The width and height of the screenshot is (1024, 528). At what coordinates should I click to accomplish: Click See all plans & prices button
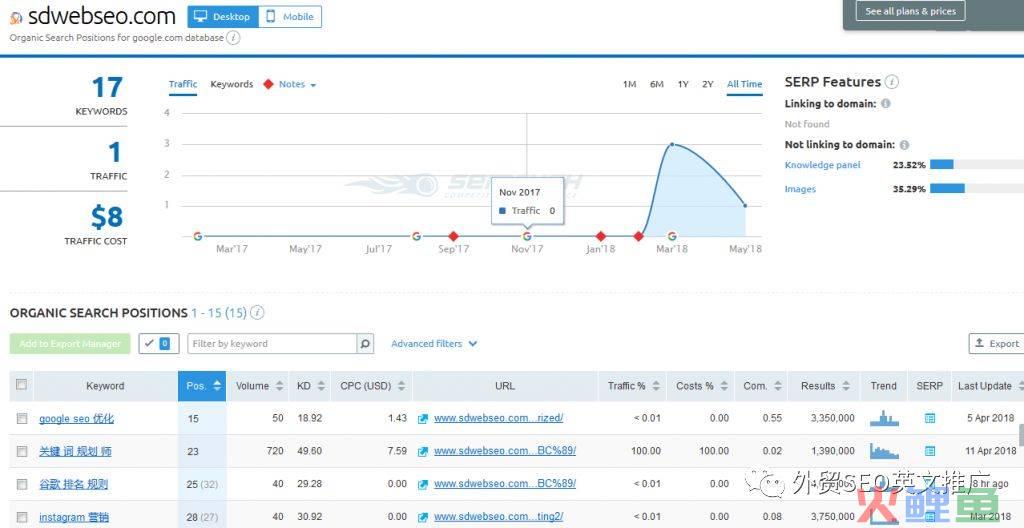tap(910, 11)
